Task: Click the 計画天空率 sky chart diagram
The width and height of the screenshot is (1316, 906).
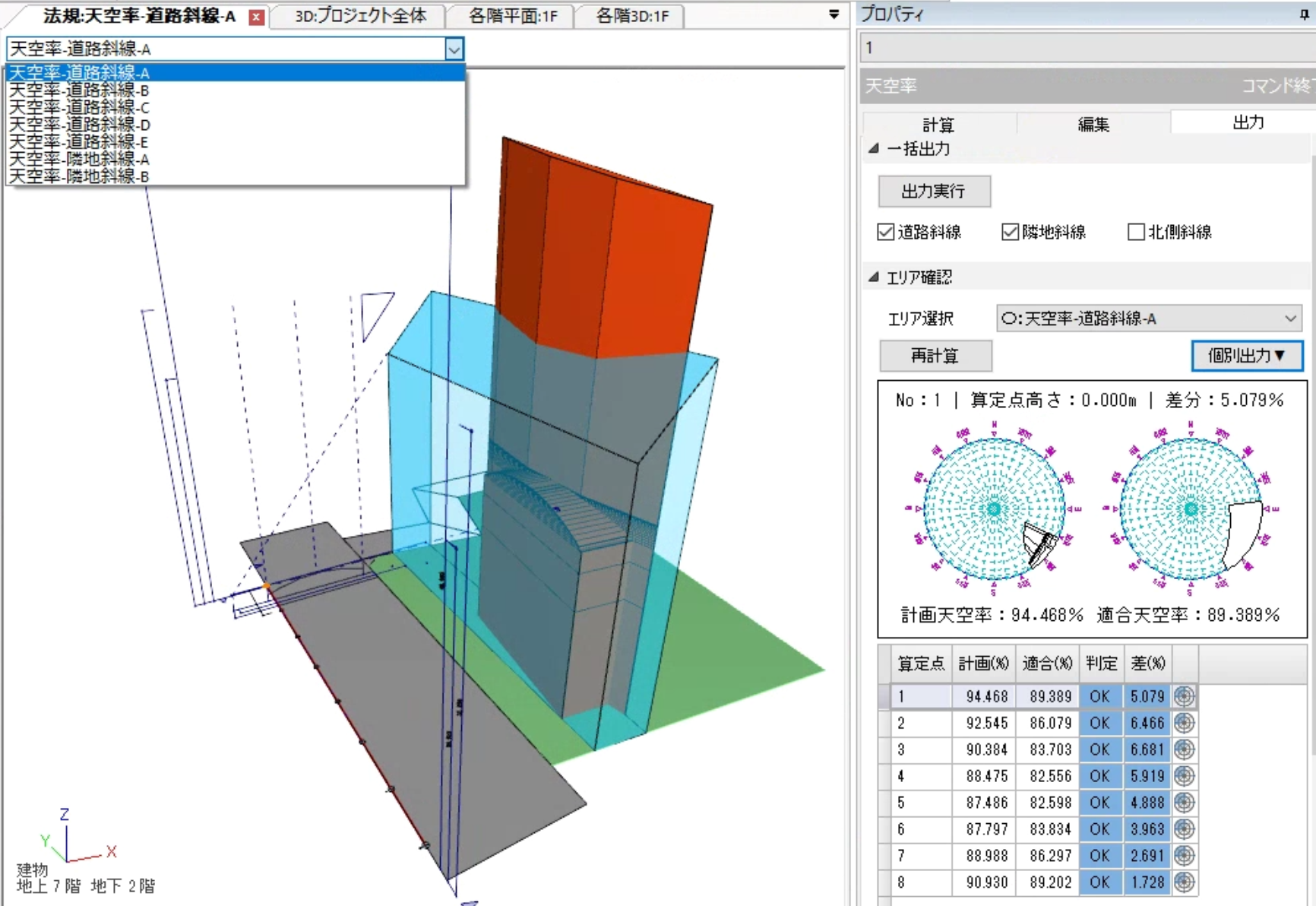Action: coord(993,508)
